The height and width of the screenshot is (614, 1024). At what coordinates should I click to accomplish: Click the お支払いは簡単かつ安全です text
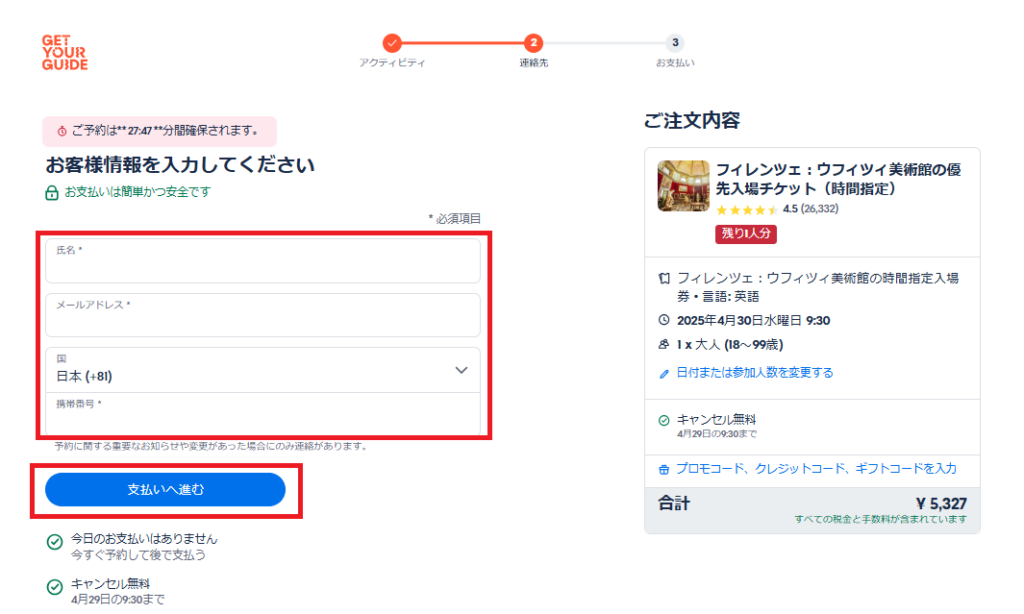(138, 192)
